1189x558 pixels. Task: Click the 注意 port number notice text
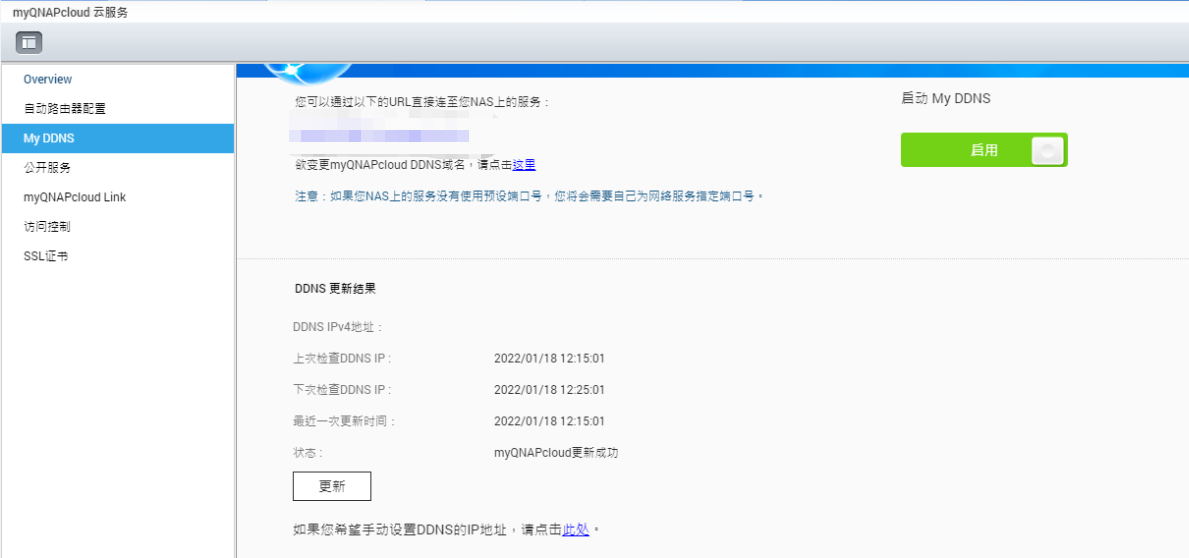pyautogui.click(x=529, y=196)
